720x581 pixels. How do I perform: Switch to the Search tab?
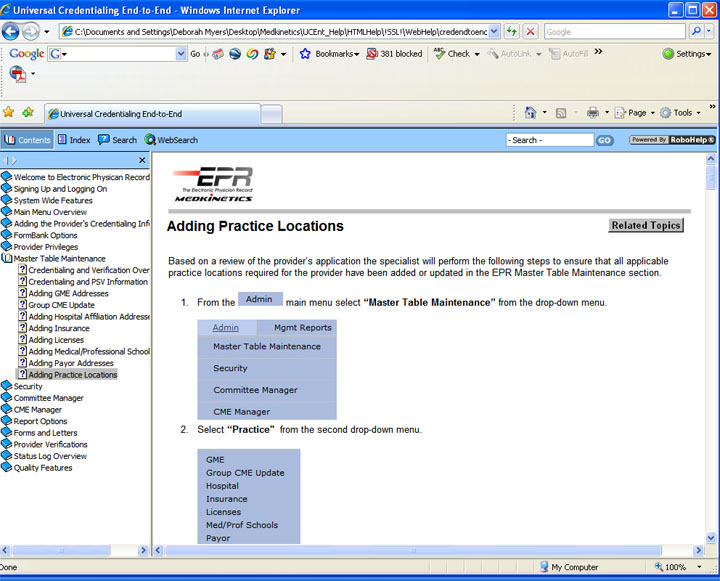tap(118, 140)
